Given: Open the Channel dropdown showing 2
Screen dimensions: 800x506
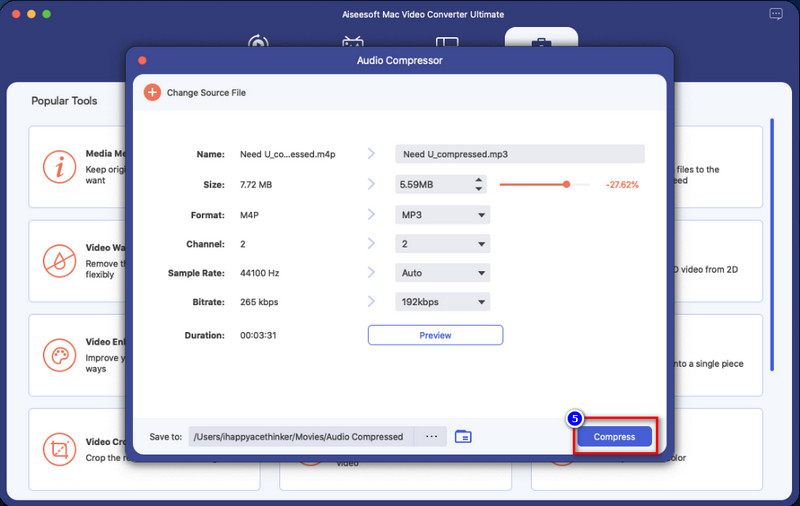Looking at the screenshot, I should [x=442, y=244].
